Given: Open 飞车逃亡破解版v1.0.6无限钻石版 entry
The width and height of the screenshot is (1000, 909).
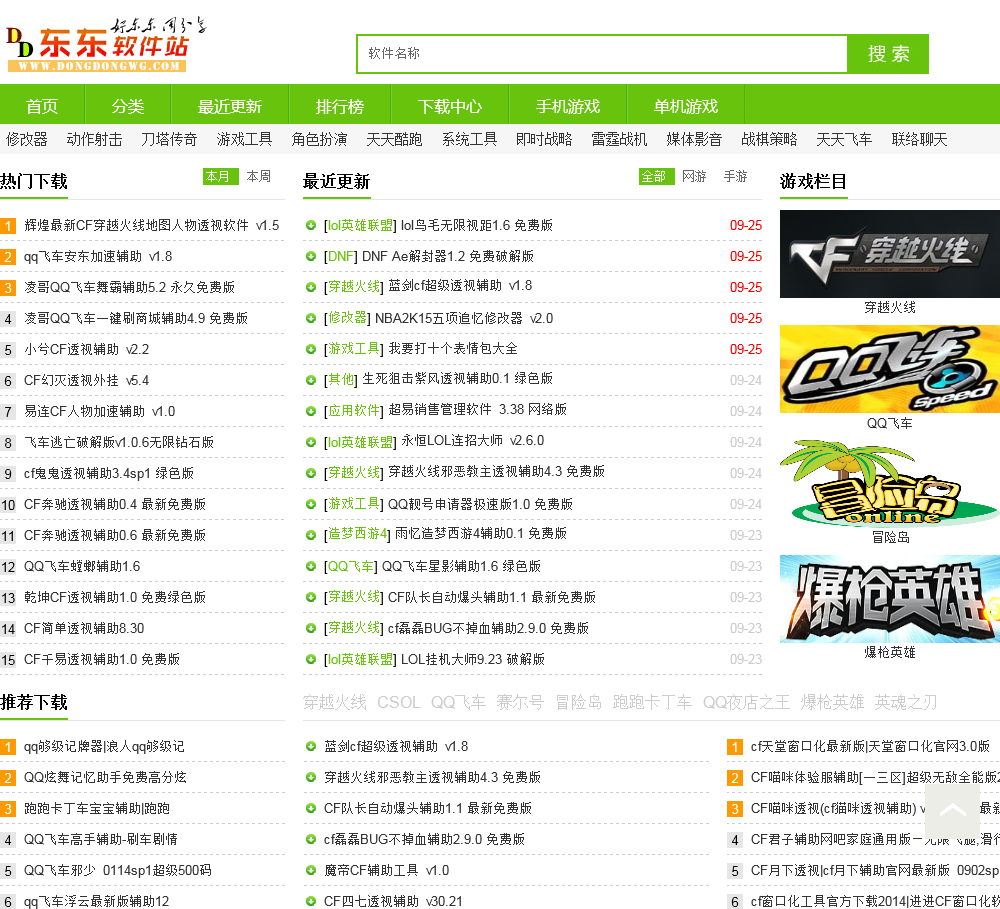Looking at the screenshot, I should (119, 443).
